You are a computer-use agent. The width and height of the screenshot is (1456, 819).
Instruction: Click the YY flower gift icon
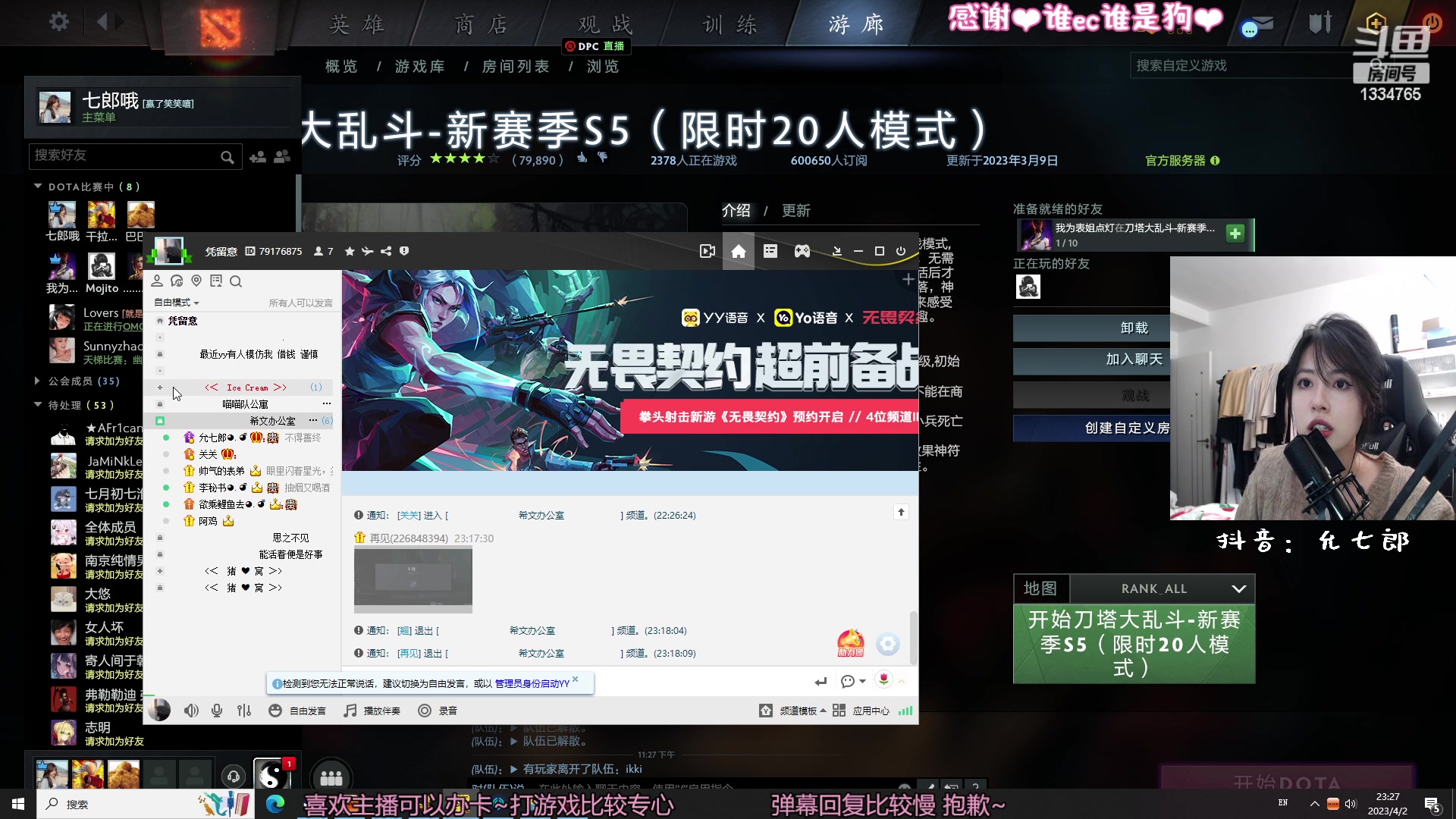click(x=883, y=679)
